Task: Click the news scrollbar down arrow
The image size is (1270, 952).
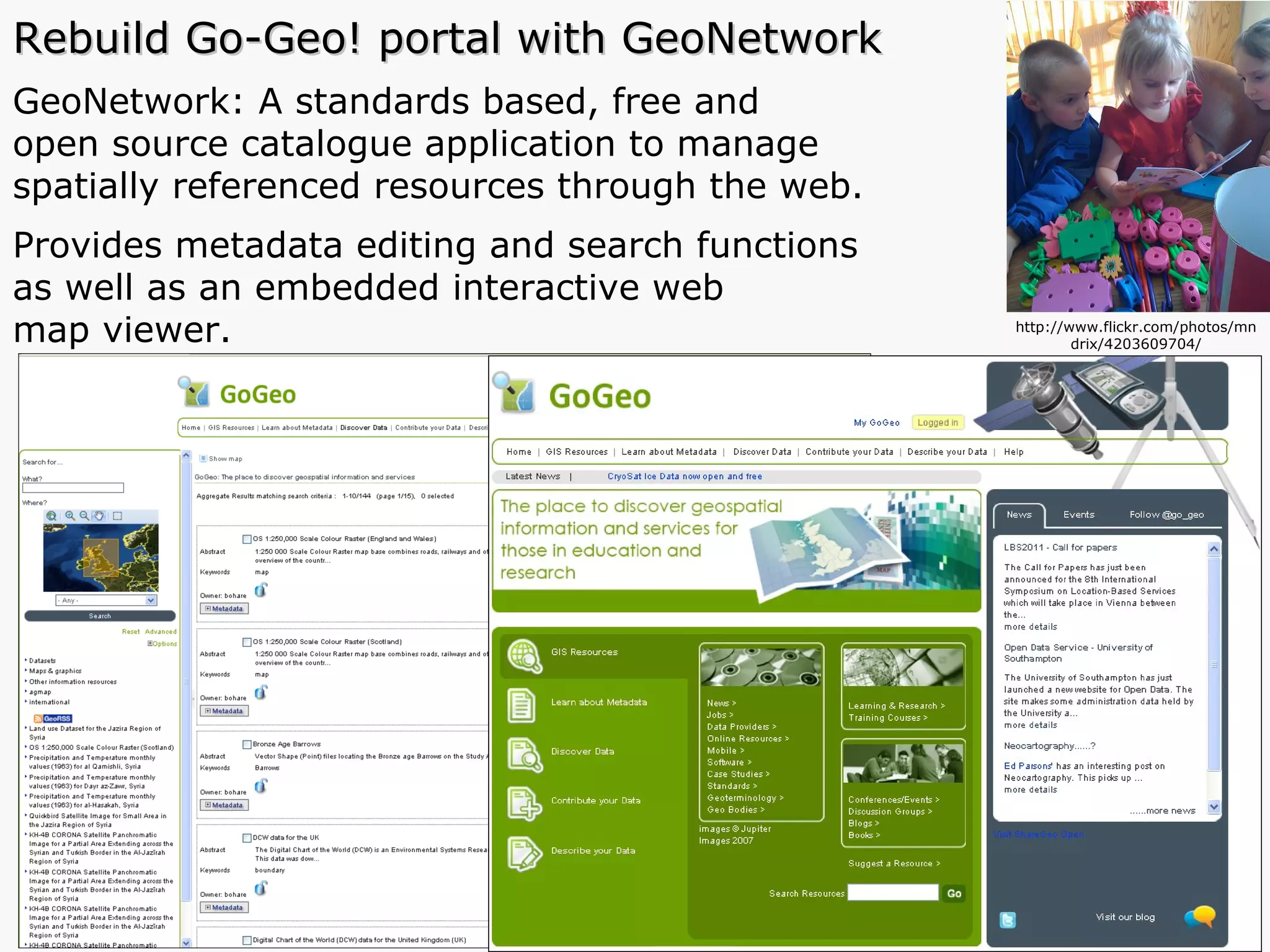Action: [x=1214, y=807]
